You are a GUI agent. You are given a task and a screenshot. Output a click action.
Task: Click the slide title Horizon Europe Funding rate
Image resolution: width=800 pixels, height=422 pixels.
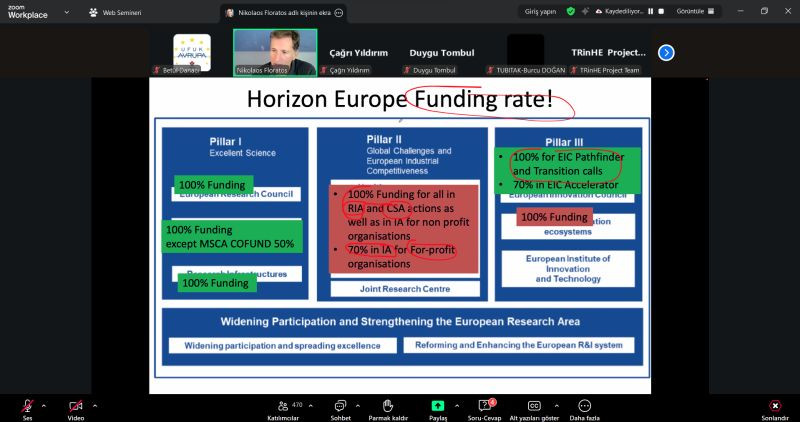pyautogui.click(x=400, y=99)
